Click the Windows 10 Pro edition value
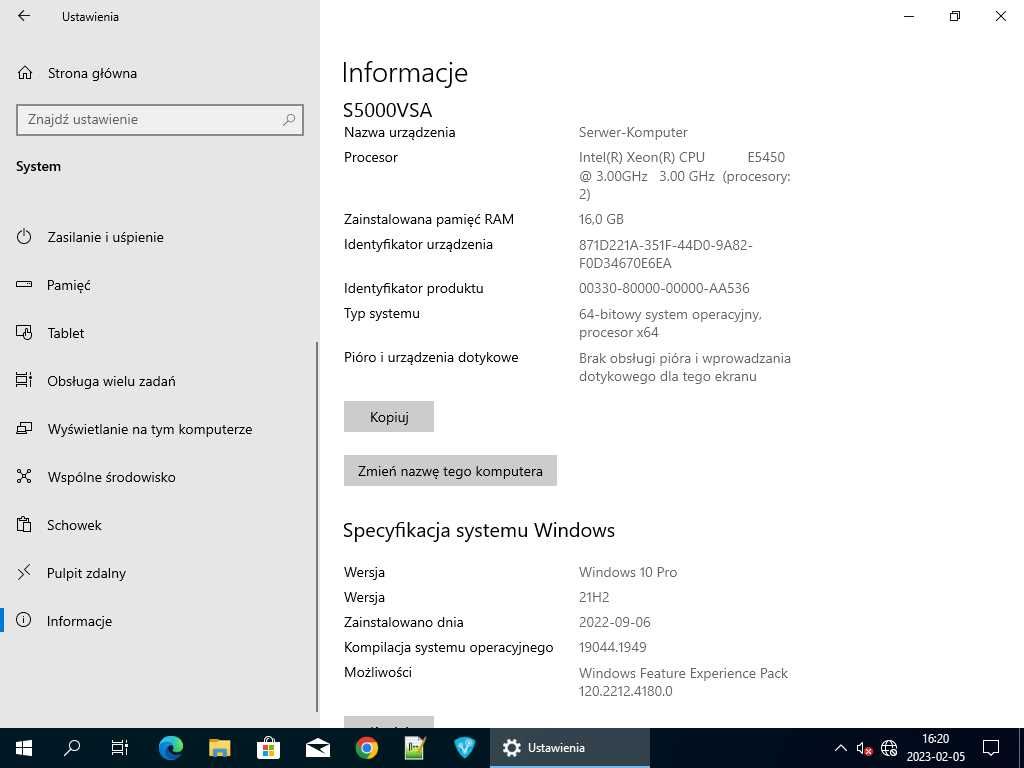Viewport: 1024px width, 768px height. [x=628, y=573]
